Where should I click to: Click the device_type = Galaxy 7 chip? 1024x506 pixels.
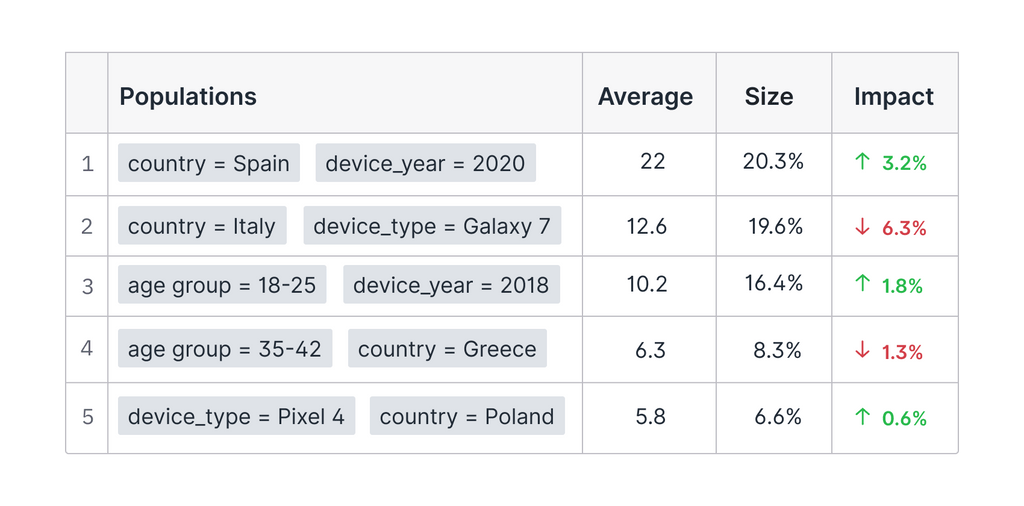pos(432,226)
